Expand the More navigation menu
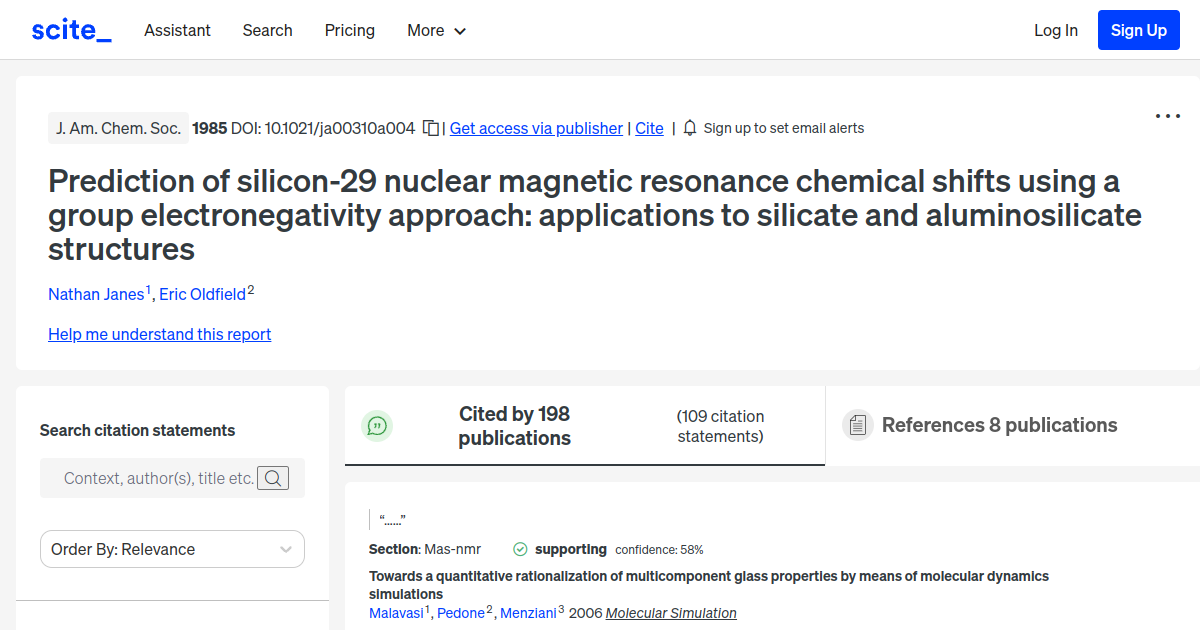Image resolution: width=1200 pixels, height=630 pixels. coord(436,30)
